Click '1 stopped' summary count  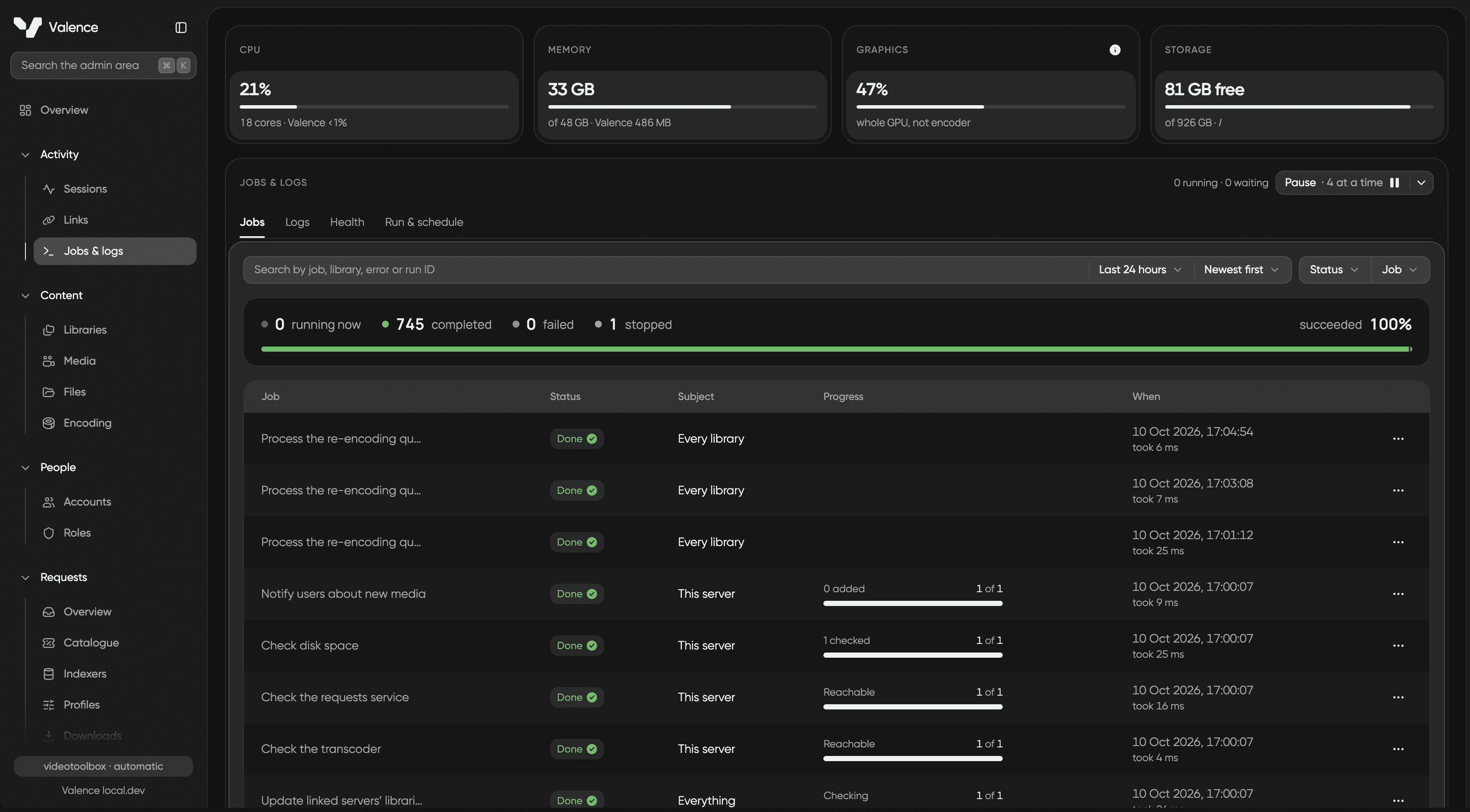633,325
